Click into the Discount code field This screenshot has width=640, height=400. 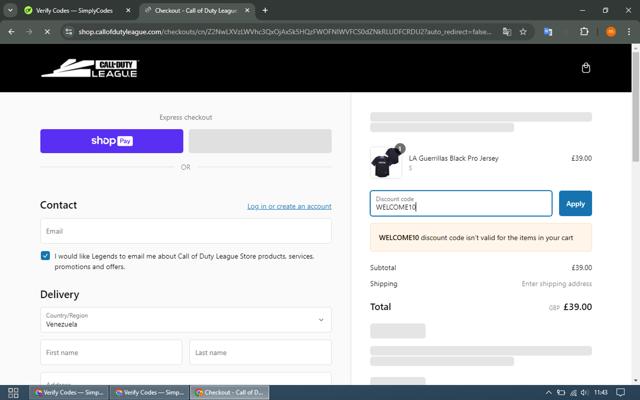(461, 203)
